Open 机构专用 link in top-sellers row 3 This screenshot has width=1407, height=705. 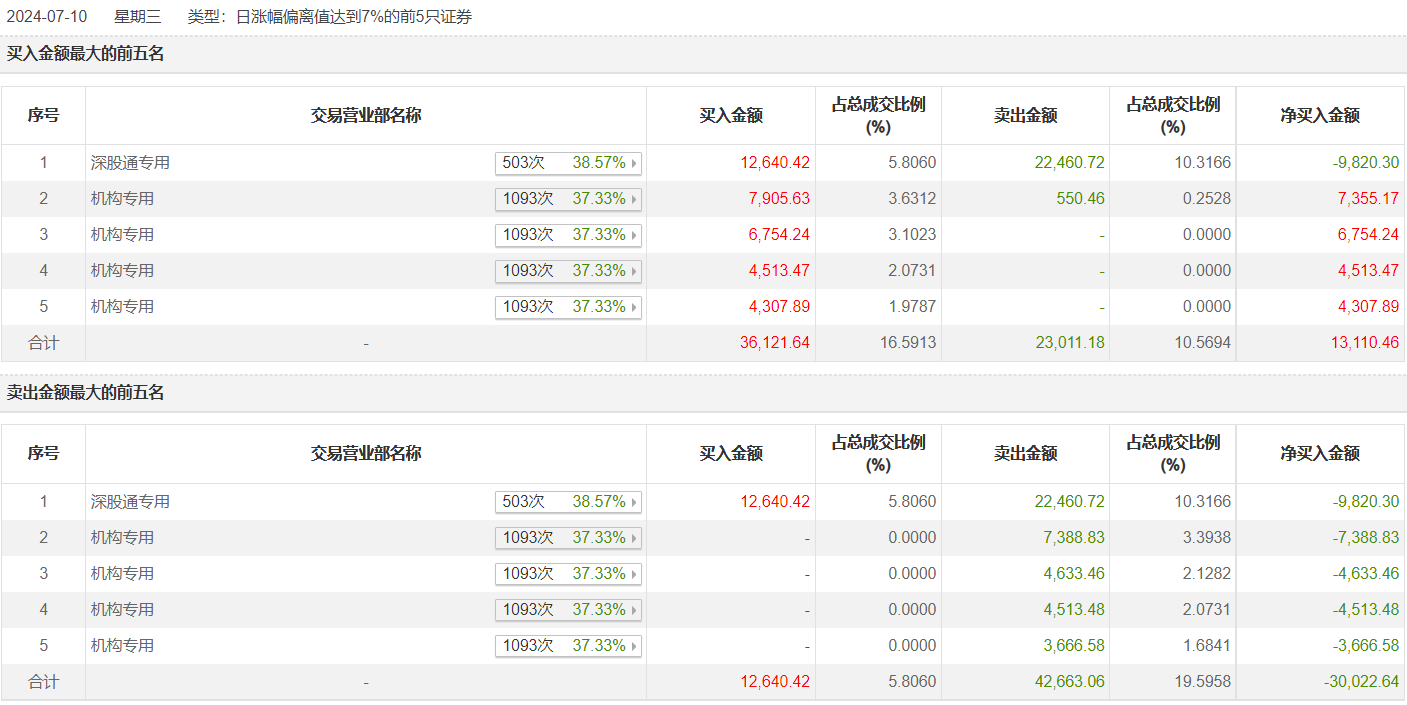pos(122,574)
